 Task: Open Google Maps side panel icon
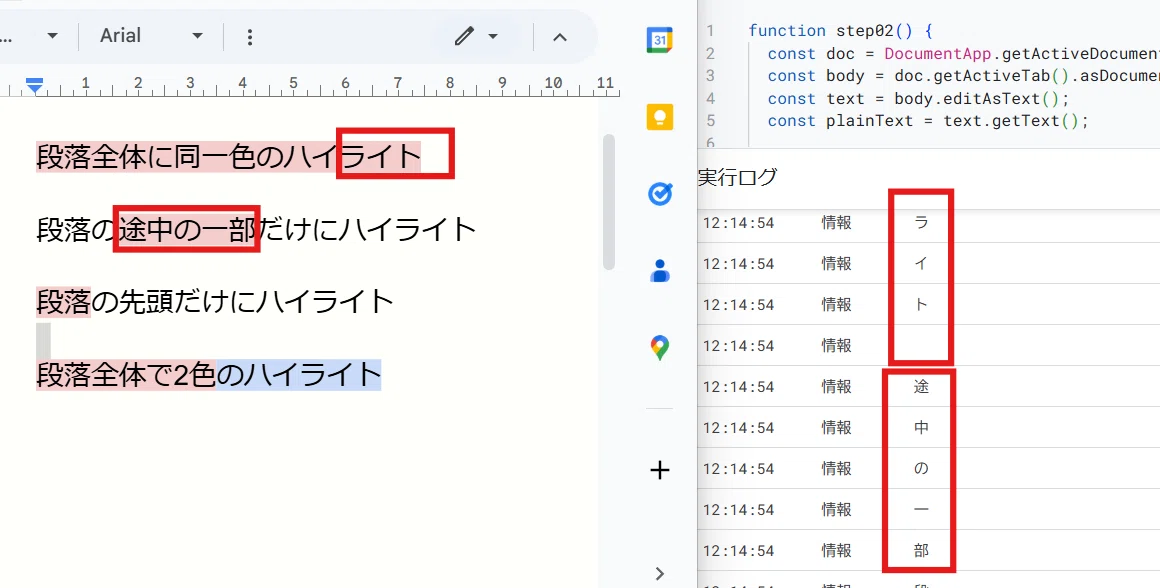[659, 348]
